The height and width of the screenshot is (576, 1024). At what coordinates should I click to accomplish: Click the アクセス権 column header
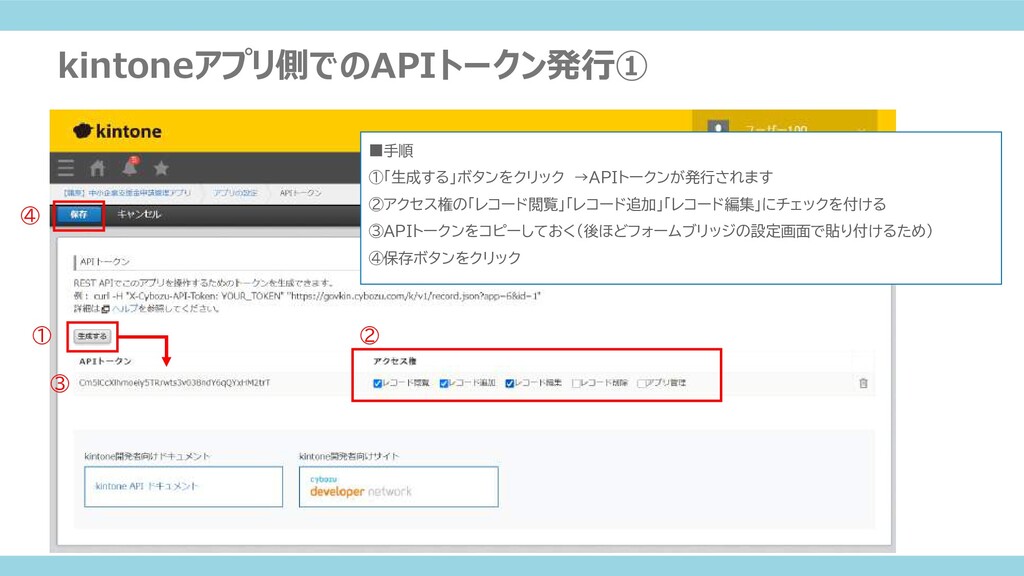tap(394, 361)
